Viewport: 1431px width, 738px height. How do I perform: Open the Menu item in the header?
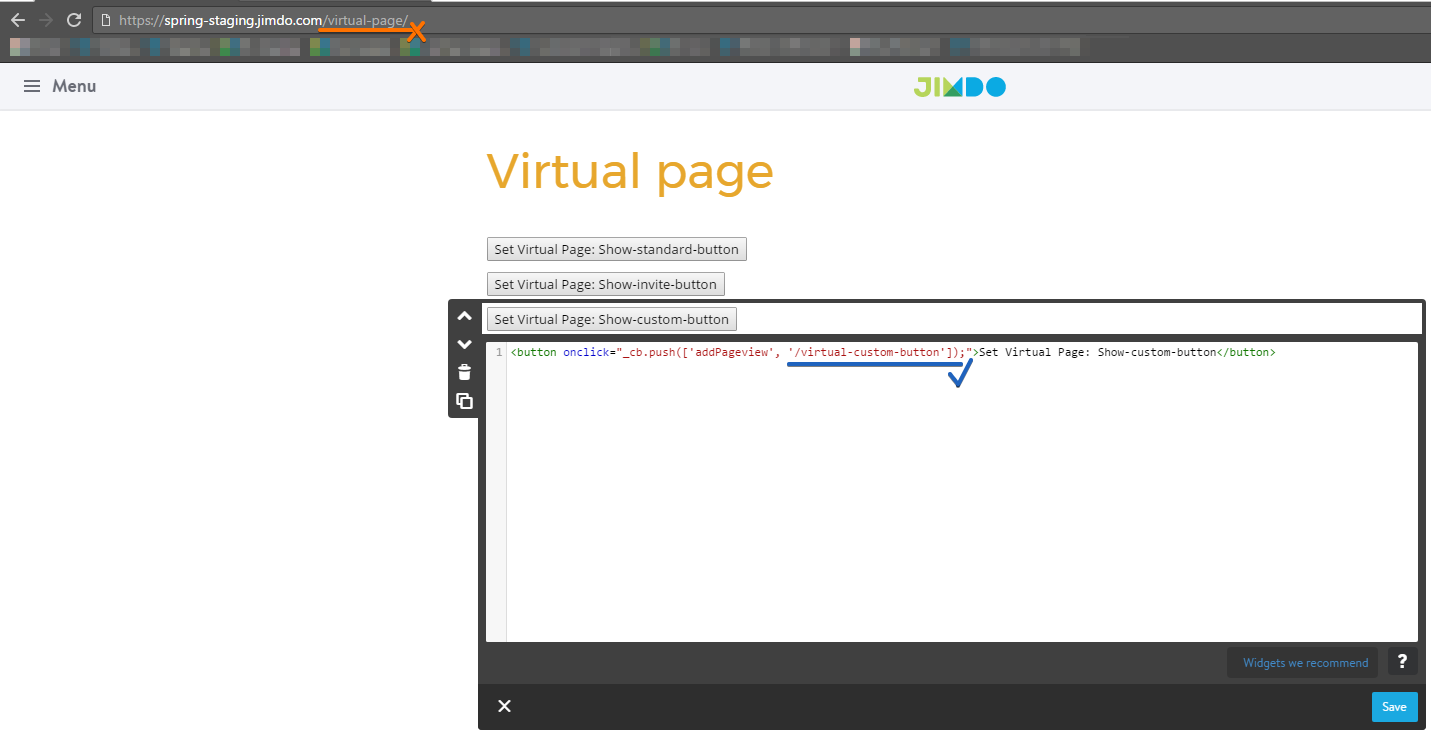[x=74, y=86]
